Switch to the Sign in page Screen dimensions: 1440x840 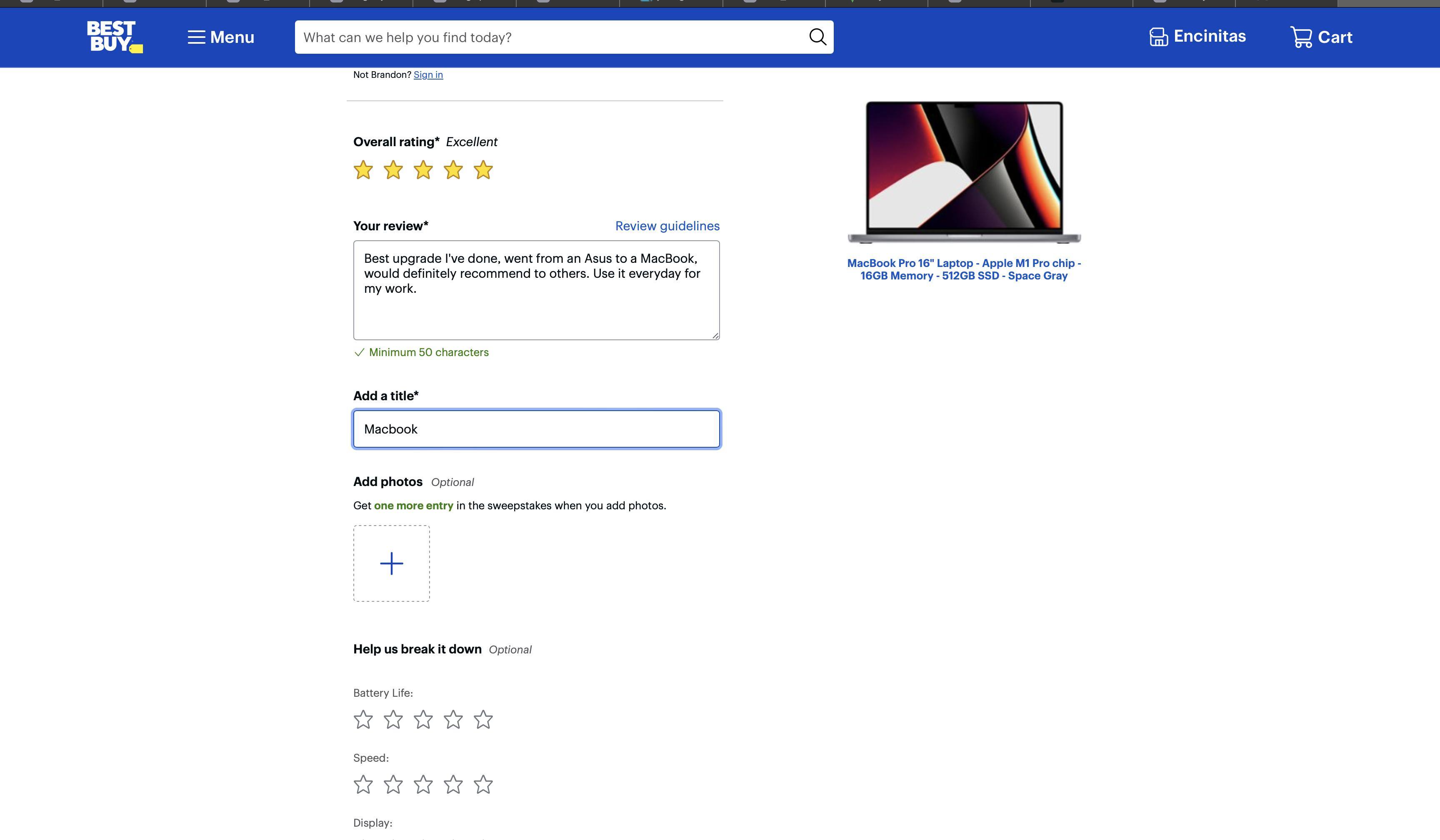[x=428, y=74]
